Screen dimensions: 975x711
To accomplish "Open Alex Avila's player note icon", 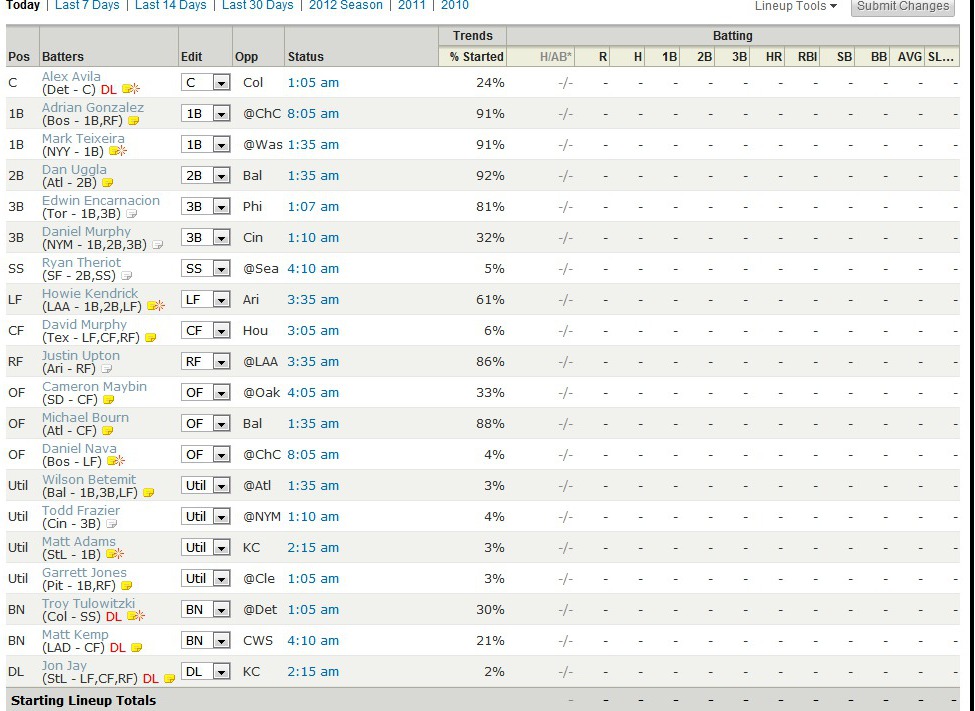I will tap(131, 90).
